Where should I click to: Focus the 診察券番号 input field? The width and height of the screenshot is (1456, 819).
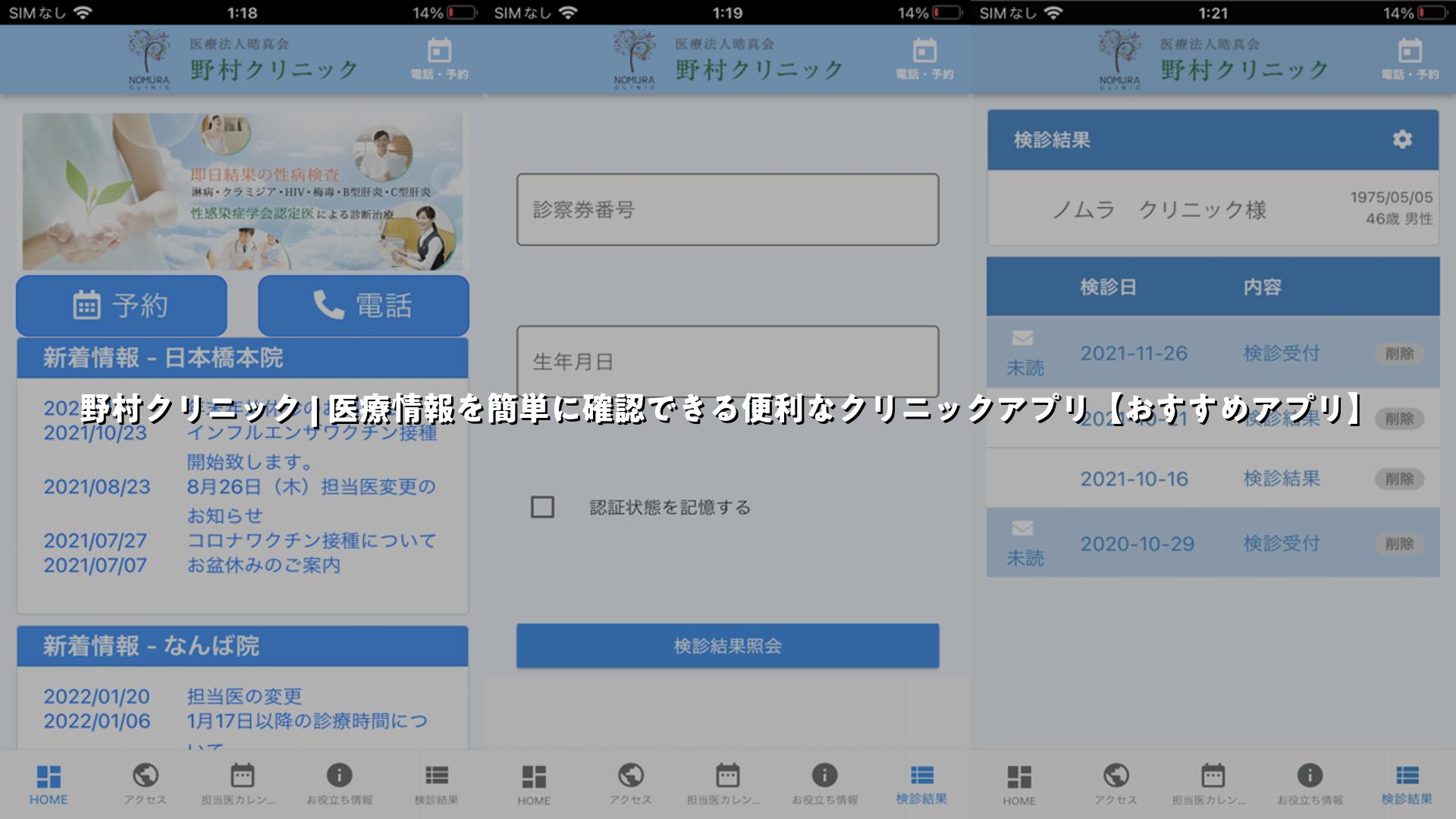pyautogui.click(x=727, y=209)
